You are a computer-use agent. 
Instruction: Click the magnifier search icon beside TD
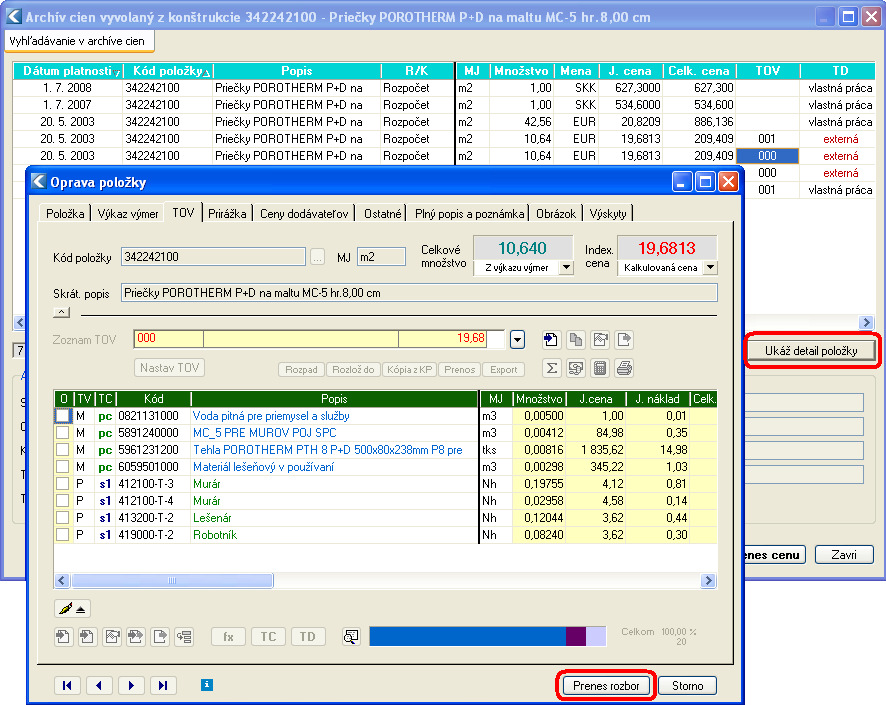(x=351, y=637)
